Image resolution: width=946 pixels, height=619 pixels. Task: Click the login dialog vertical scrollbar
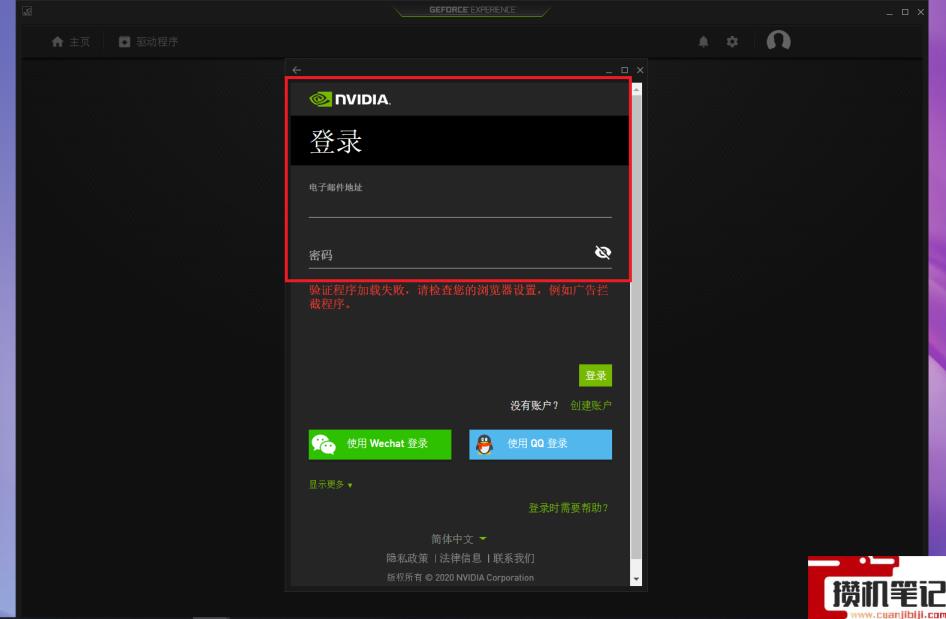(636, 326)
